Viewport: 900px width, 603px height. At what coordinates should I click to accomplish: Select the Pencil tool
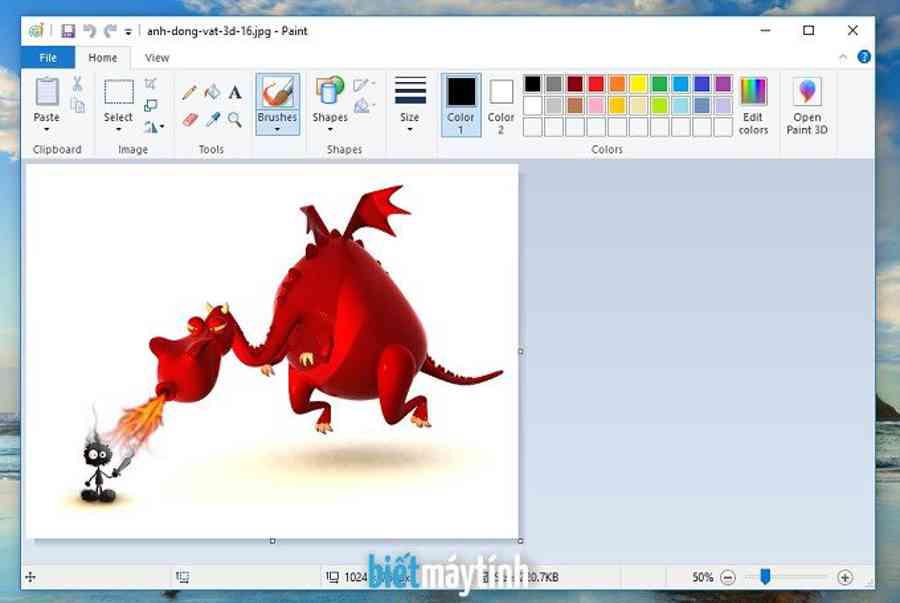point(189,92)
